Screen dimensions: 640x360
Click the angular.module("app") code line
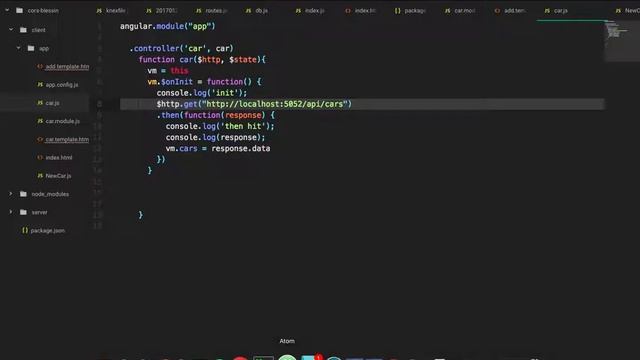(167, 26)
